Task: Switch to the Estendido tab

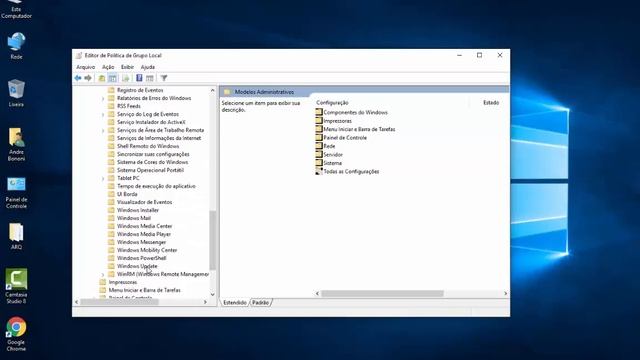Action: (x=235, y=302)
